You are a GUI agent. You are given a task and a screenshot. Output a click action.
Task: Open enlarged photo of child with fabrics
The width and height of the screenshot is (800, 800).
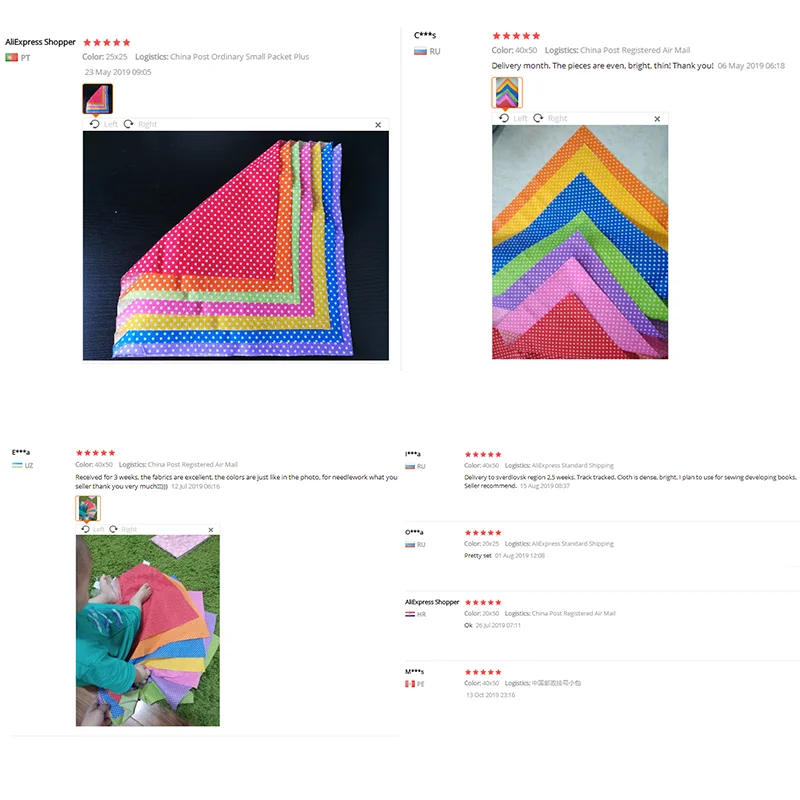click(148, 630)
